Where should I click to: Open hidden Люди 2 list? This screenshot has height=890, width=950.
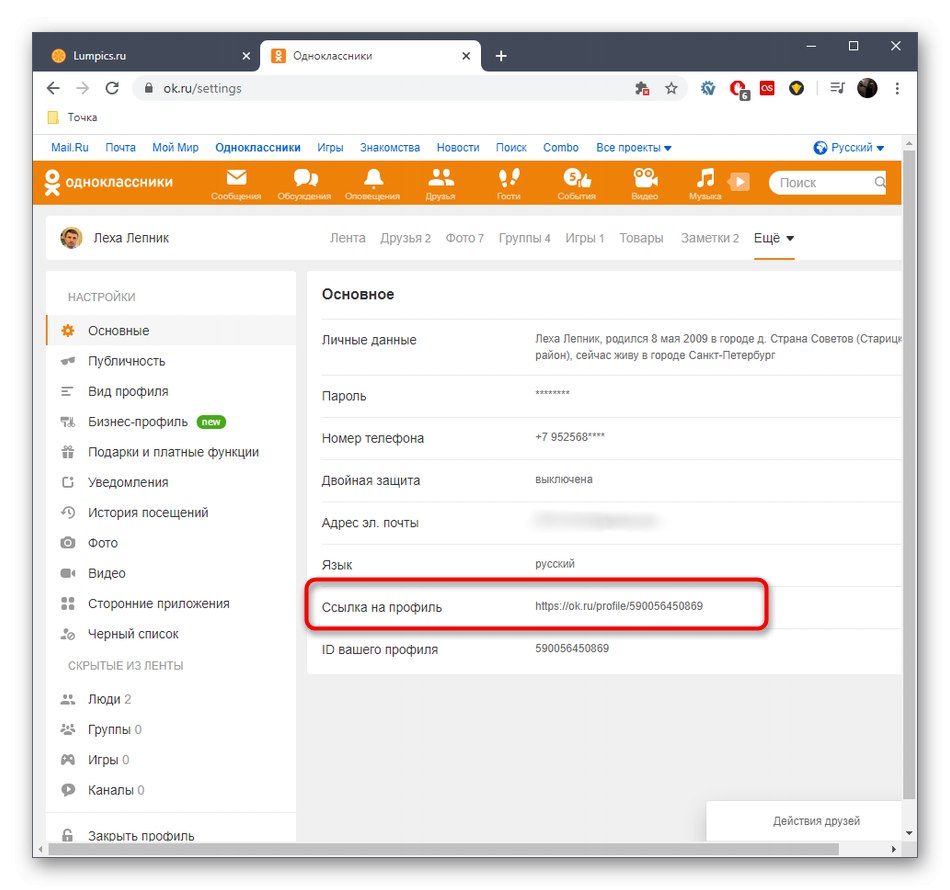[x=171, y=699]
